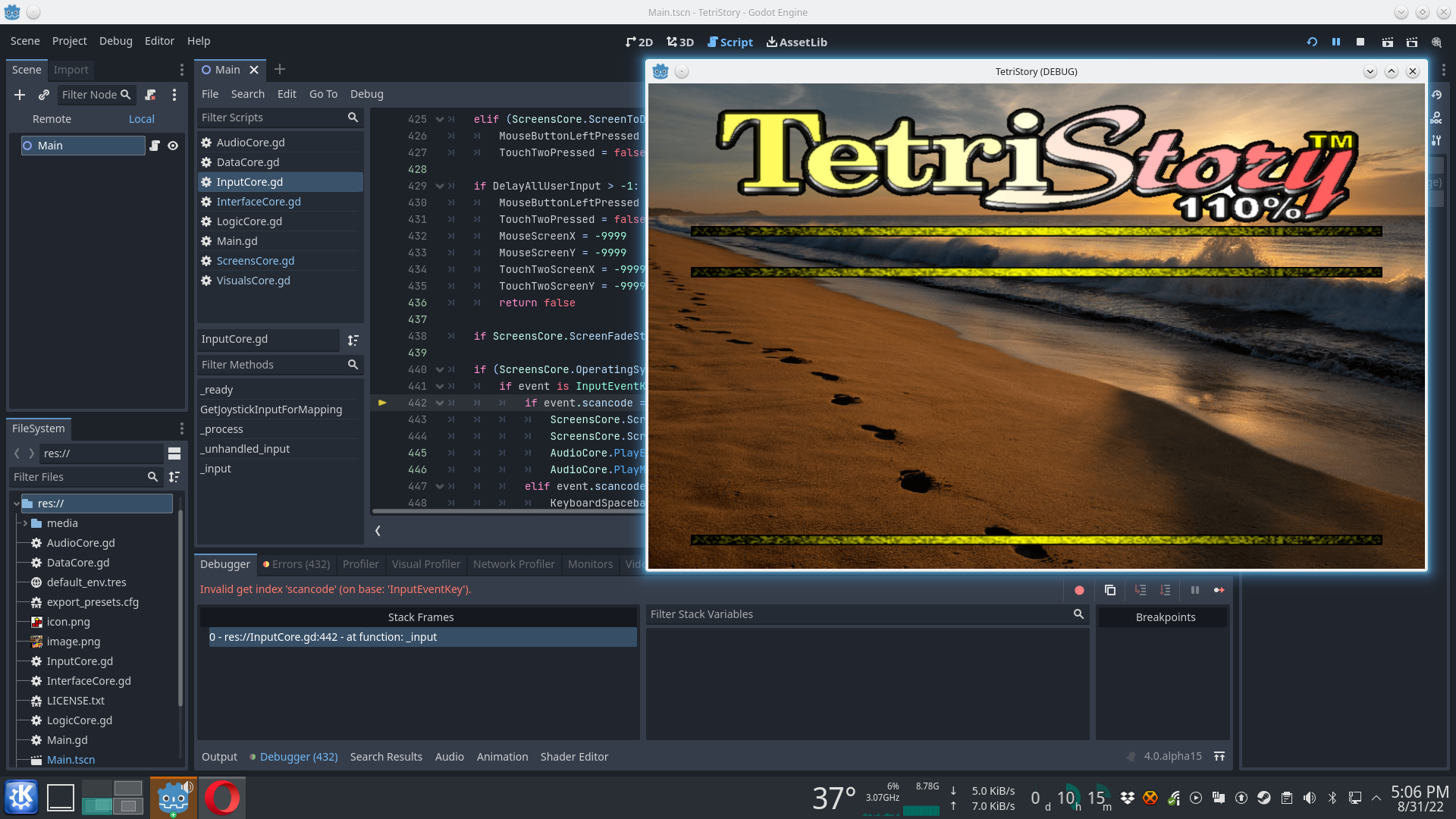Expand the media folder
Image resolution: width=1456 pixels, height=819 pixels.
25,523
